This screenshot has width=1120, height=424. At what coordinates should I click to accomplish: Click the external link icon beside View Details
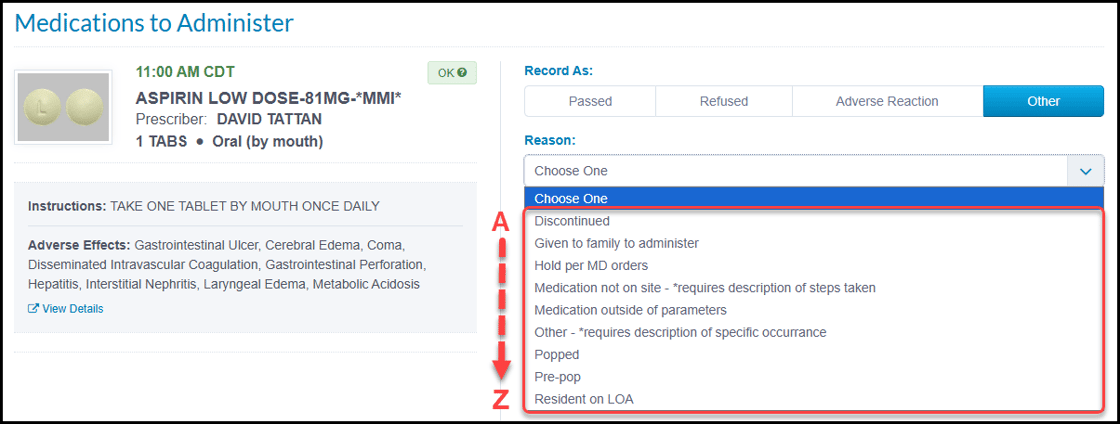tap(33, 309)
